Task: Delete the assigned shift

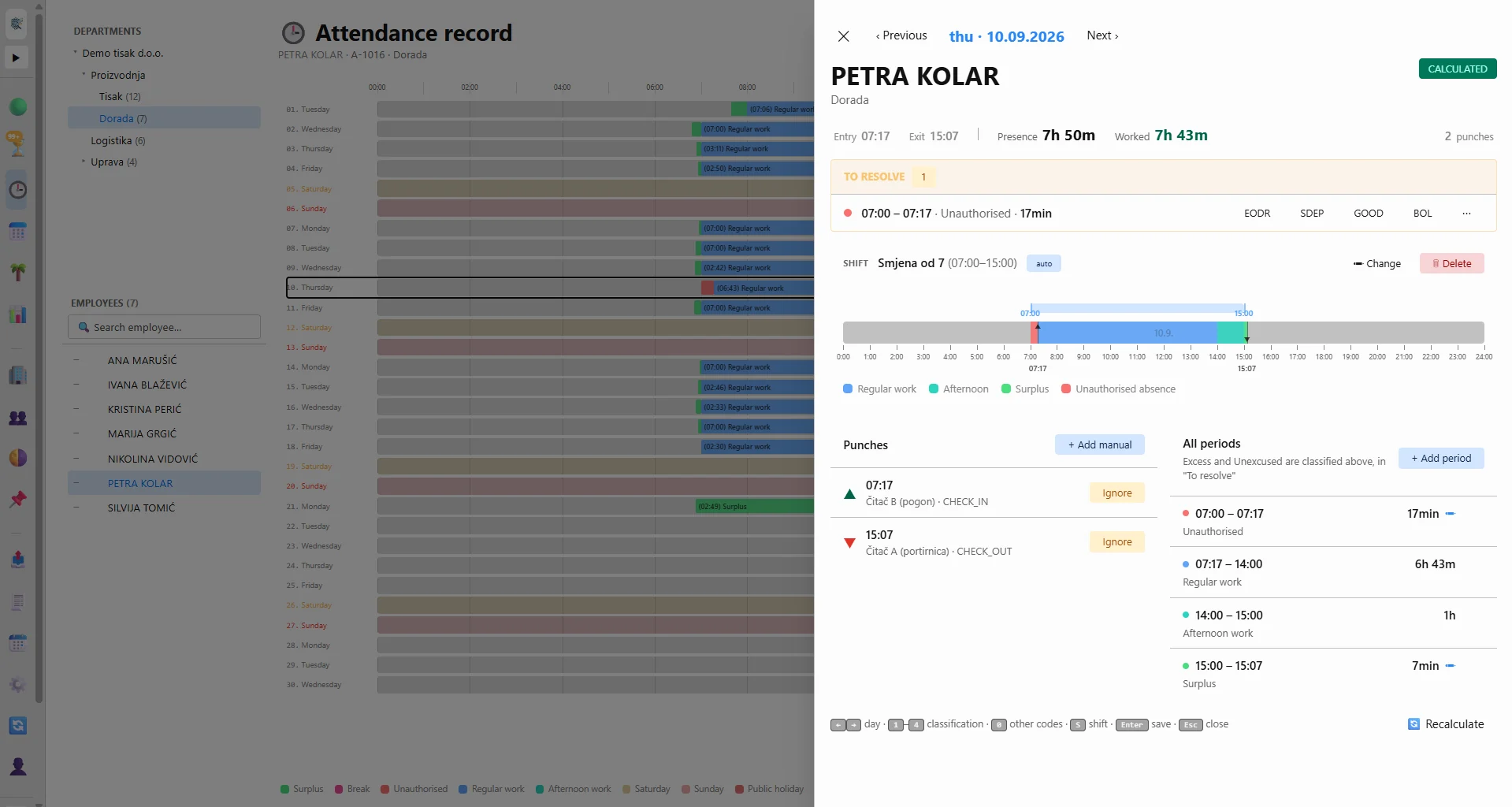Action: [1451, 264]
